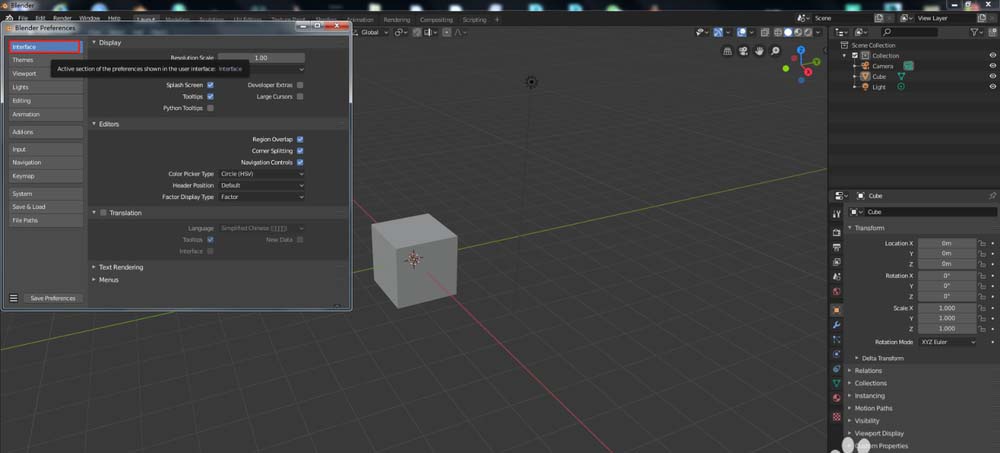
Task: Open the System preferences section
Action: tap(46, 193)
